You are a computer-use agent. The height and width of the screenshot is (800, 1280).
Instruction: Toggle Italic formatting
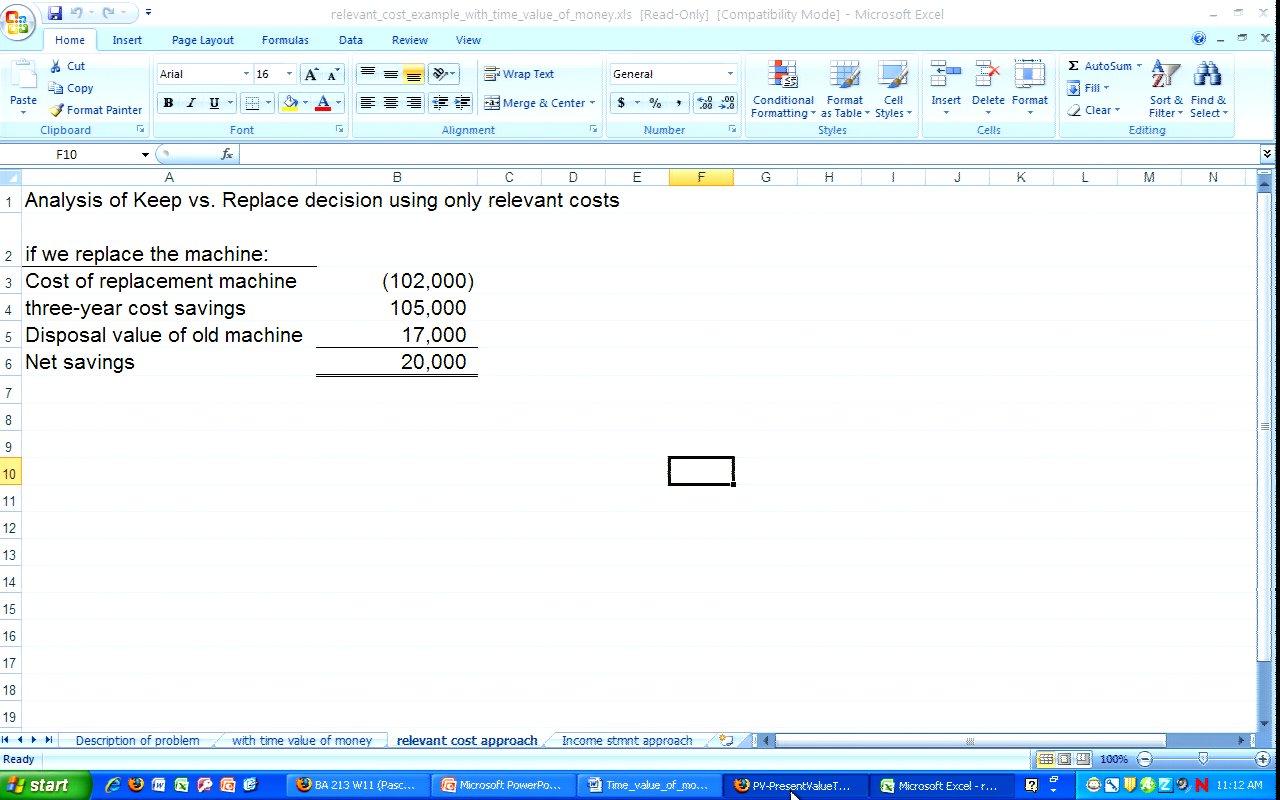(191, 103)
